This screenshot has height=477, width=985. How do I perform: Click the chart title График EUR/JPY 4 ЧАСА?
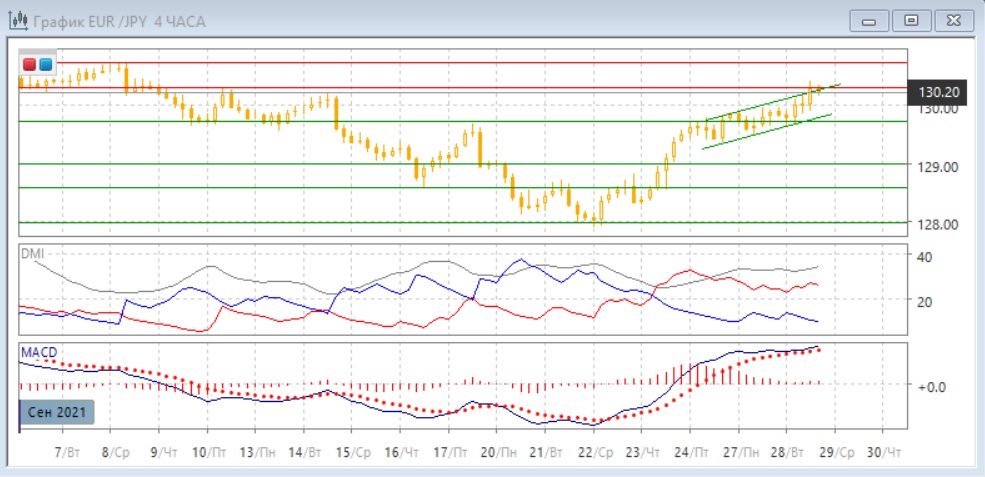pyautogui.click(x=119, y=21)
